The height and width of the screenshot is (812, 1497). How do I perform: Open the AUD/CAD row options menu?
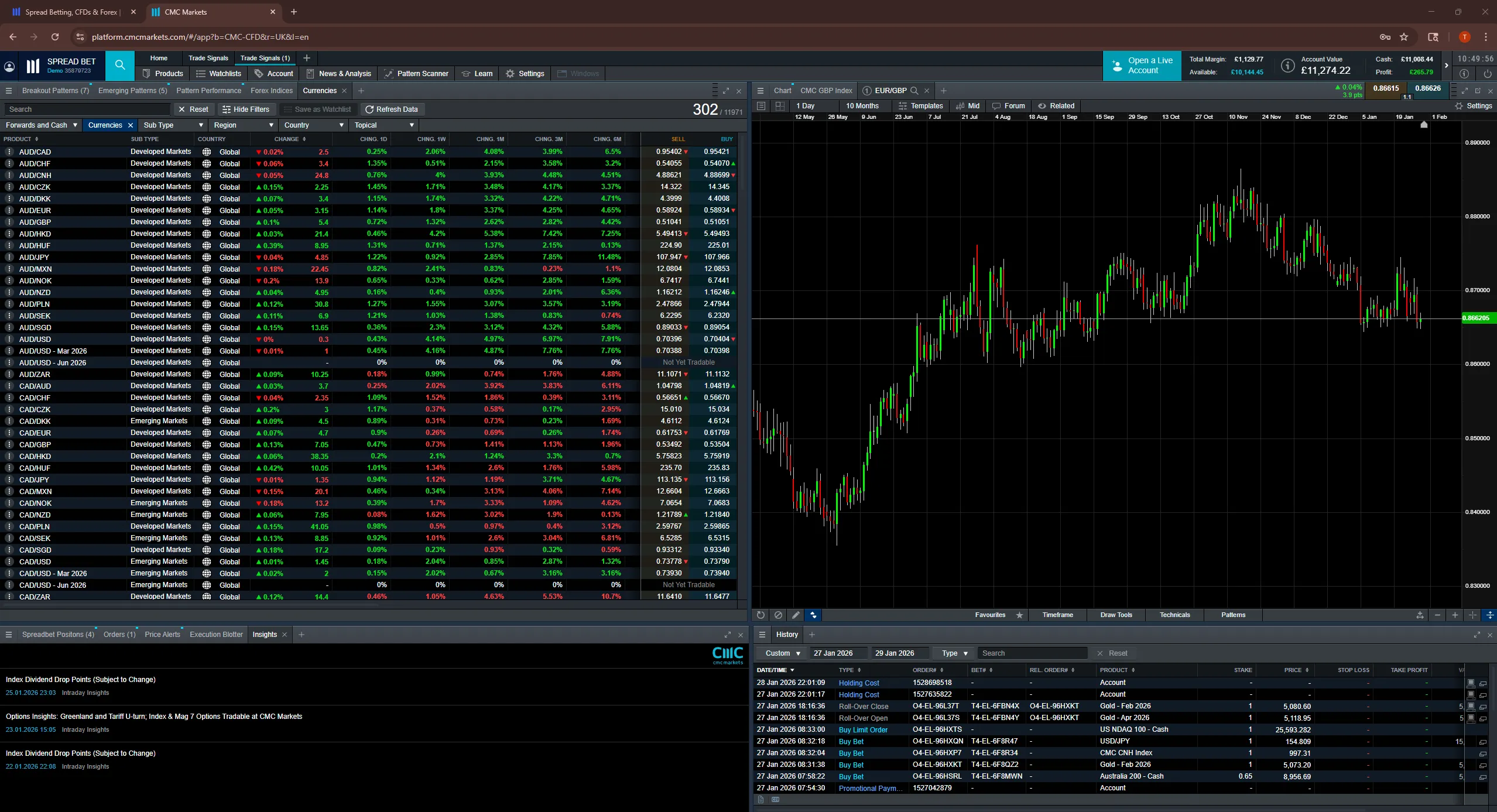9,152
